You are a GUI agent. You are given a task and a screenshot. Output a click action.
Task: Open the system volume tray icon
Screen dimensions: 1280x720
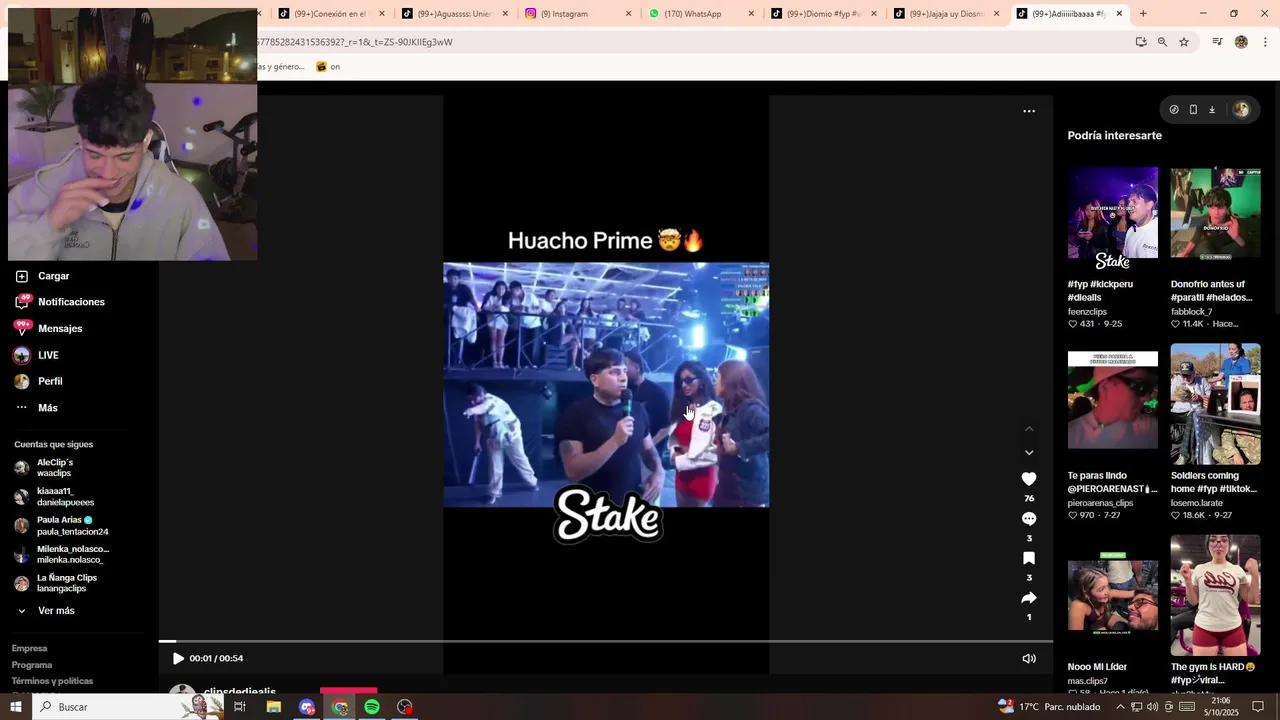click(1152, 707)
